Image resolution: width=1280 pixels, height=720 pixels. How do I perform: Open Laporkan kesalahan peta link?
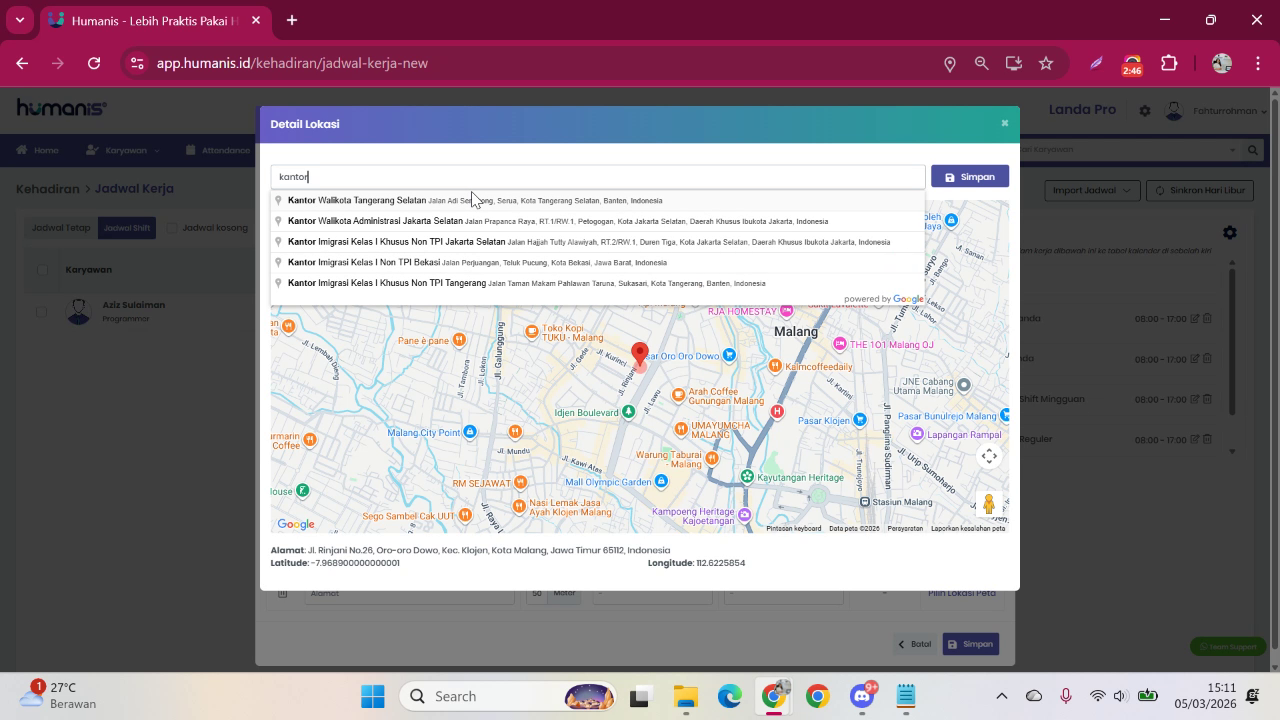pos(968,528)
